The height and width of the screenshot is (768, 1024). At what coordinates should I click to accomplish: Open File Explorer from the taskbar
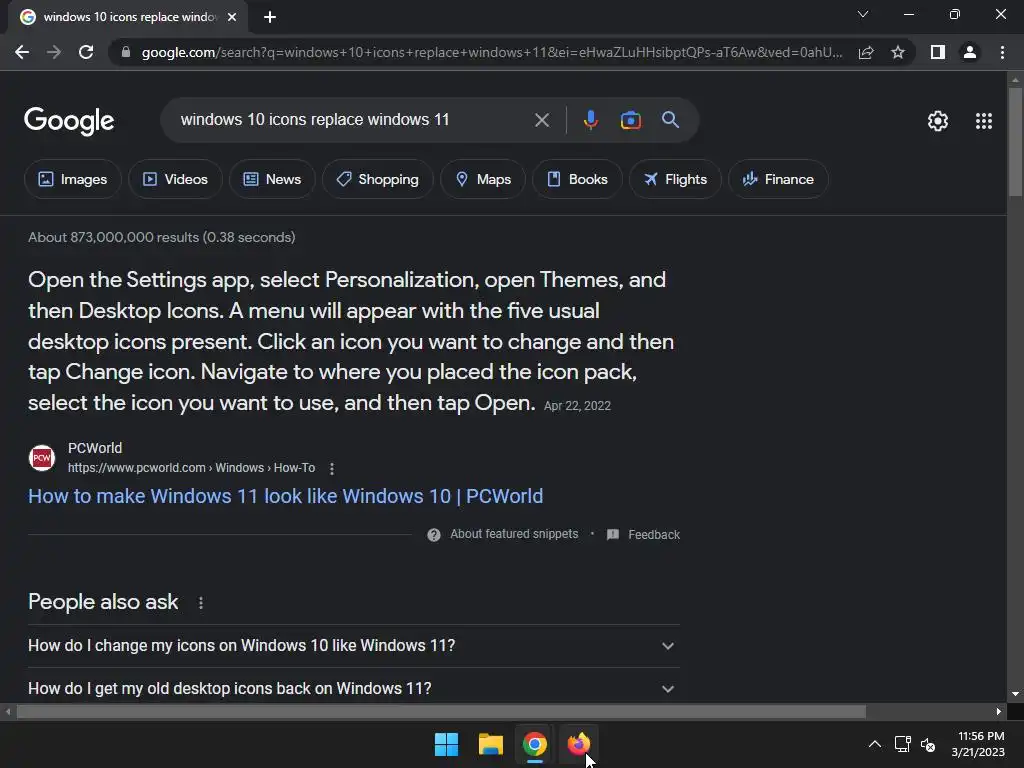point(490,744)
